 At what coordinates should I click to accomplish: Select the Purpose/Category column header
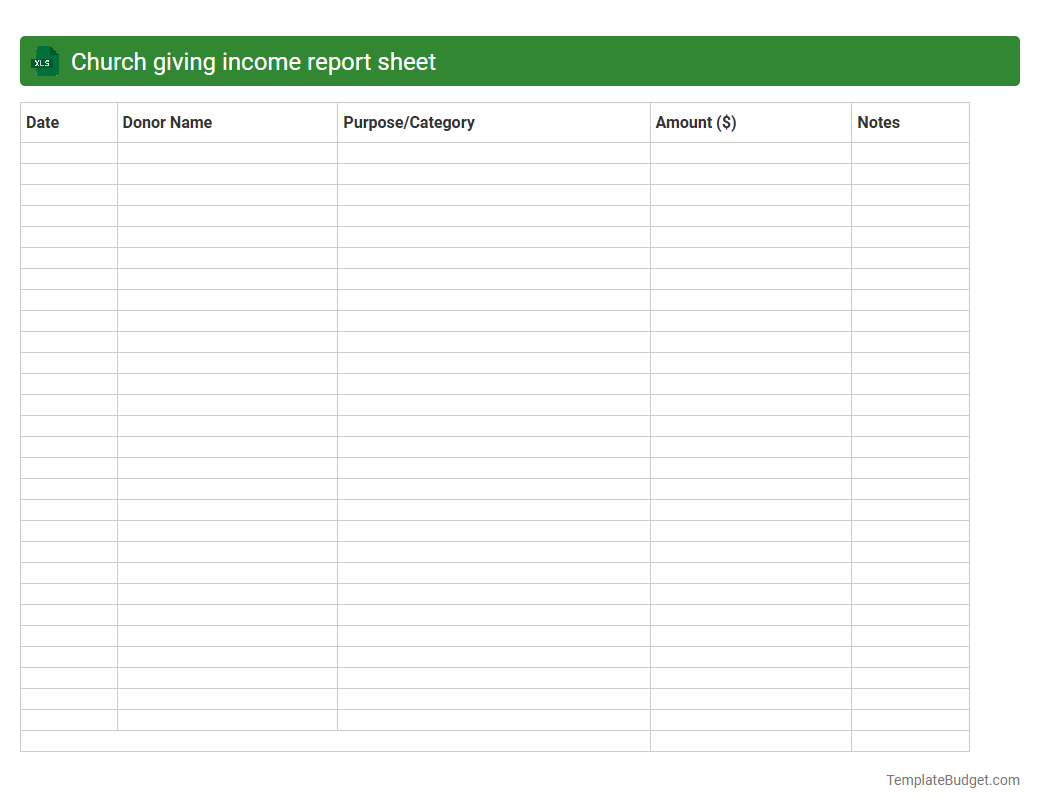pos(409,122)
